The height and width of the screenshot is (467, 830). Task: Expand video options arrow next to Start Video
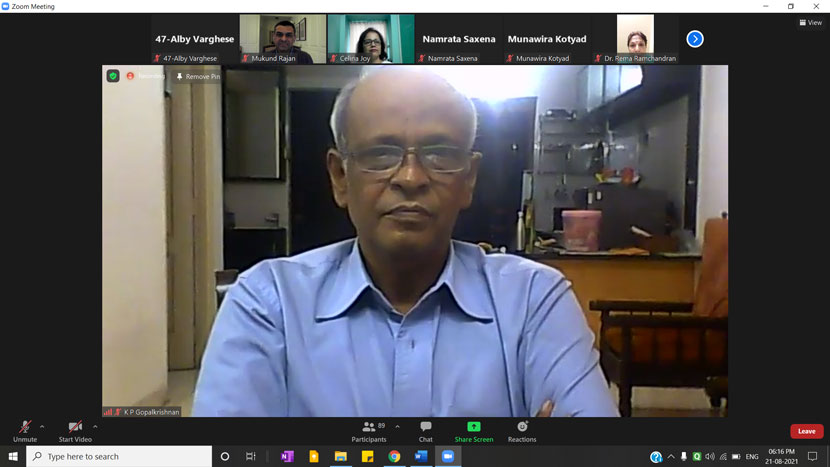tap(95, 427)
